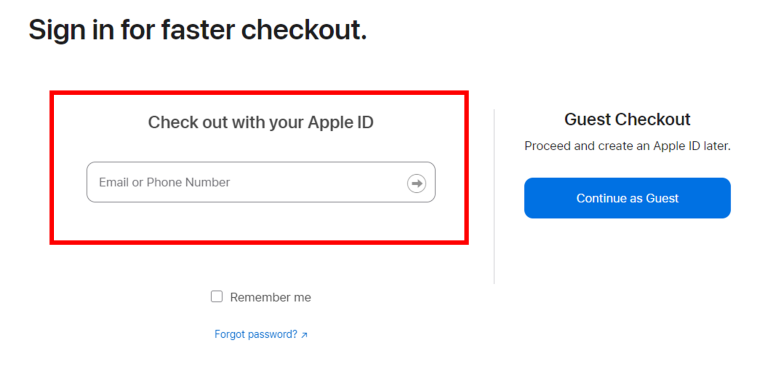Viewport: 773px width, 367px height.
Task: Enable Remember me via its square box
Action: click(217, 296)
